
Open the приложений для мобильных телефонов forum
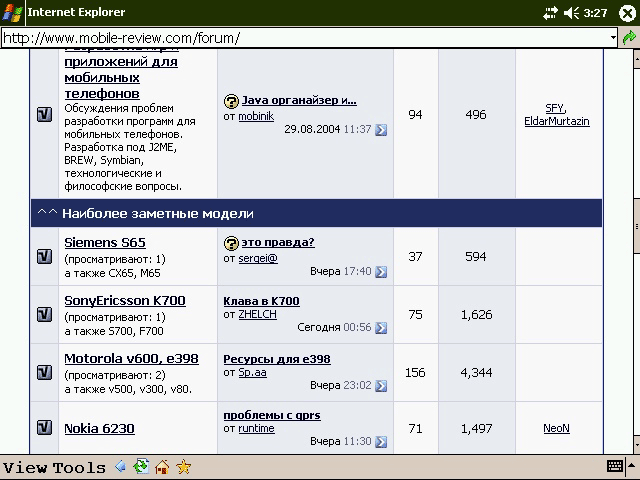point(121,78)
